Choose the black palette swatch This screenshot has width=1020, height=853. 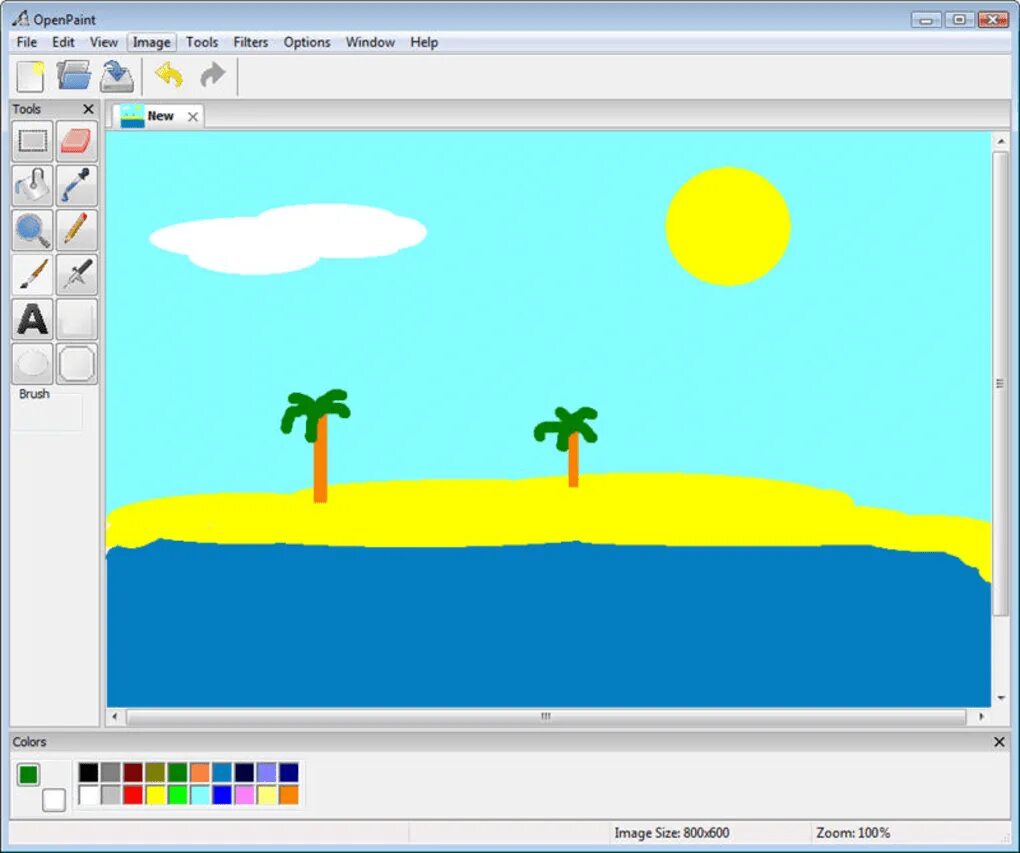88,772
